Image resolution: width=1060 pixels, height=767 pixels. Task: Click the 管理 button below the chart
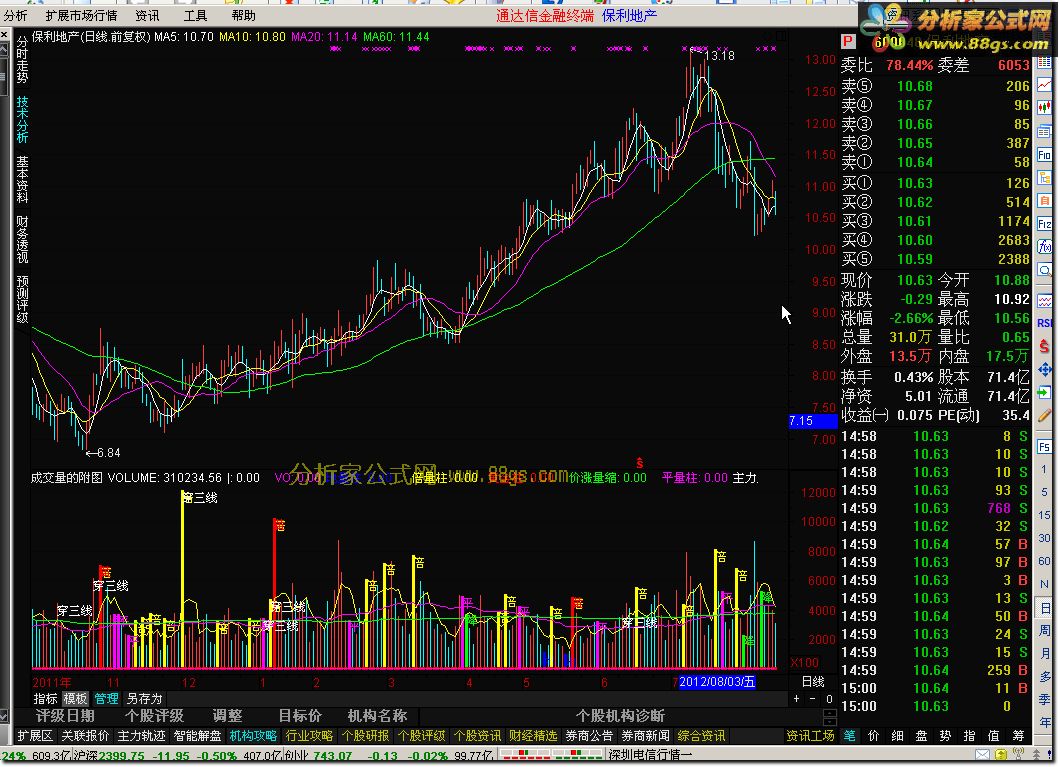(x=106, y=699)
